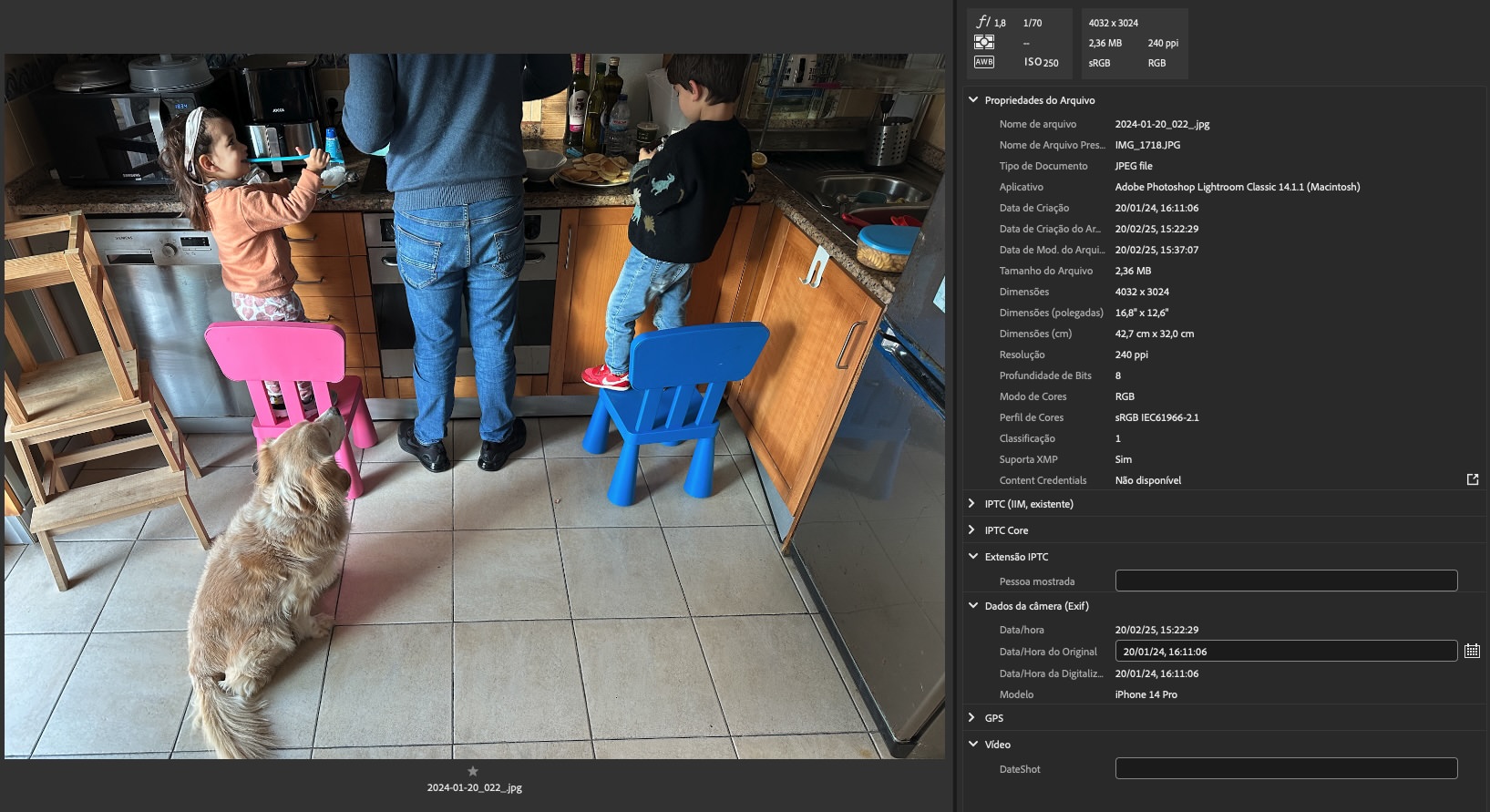Expand the GPS section
Screen dimensions: 1490x812
(x=971, y=717)
